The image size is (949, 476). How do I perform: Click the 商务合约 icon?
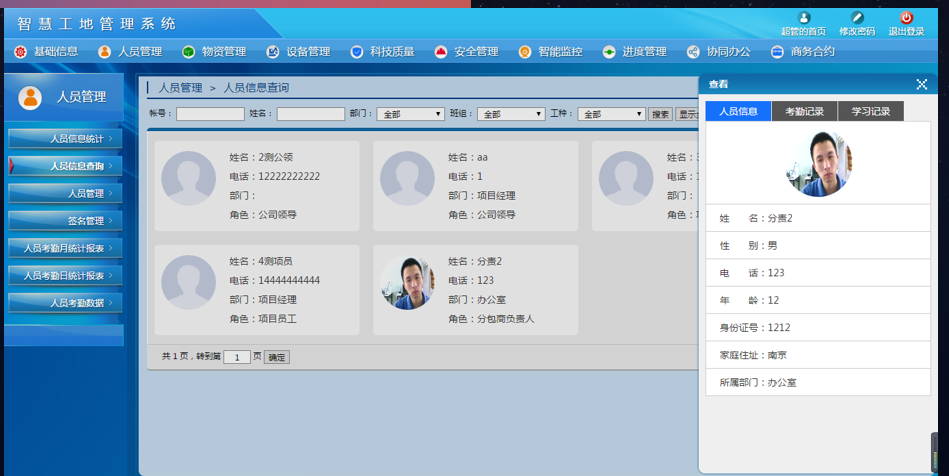click(777, 52)
